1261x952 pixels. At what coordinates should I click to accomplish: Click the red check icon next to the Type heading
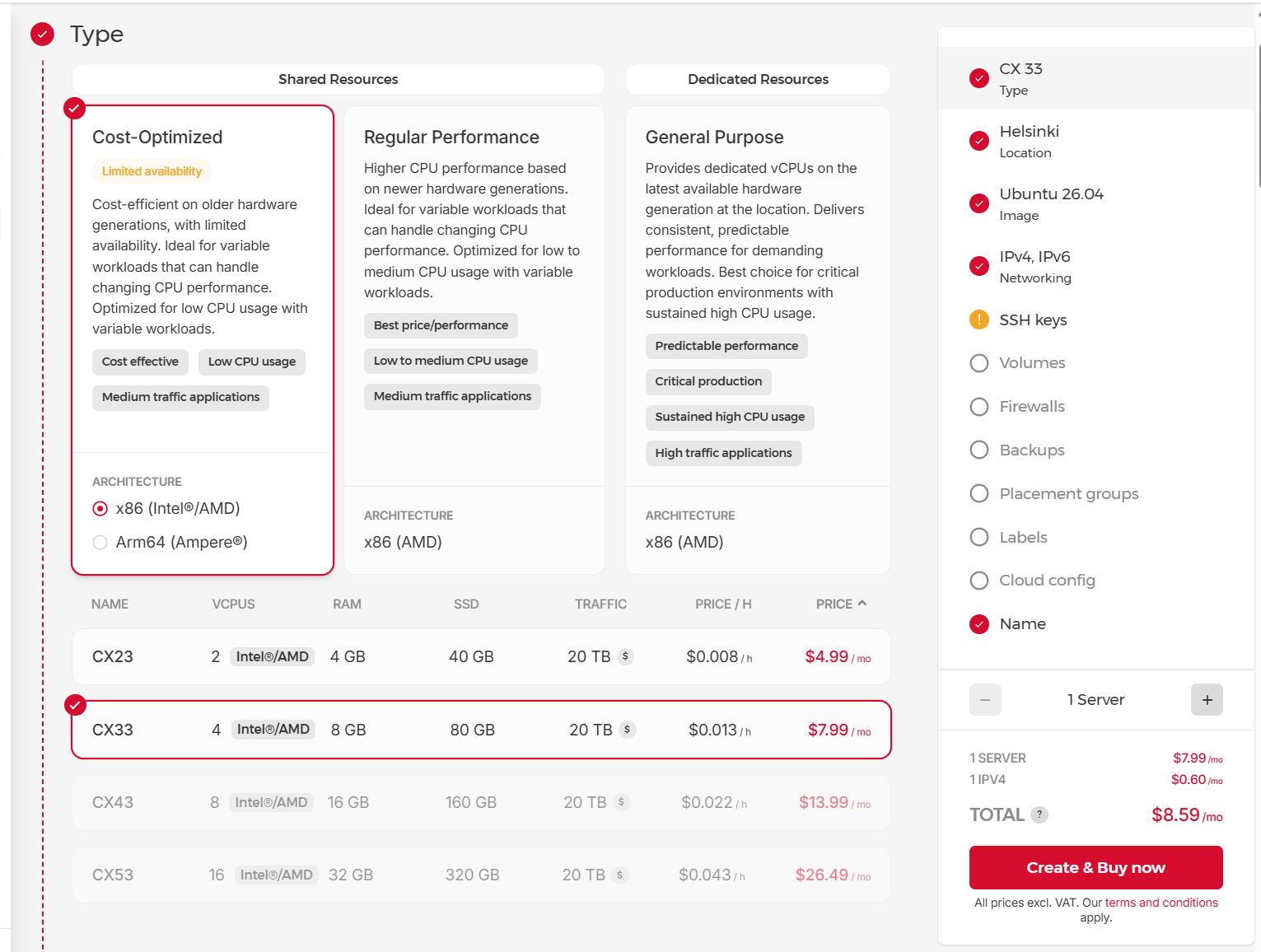[42, 34]
